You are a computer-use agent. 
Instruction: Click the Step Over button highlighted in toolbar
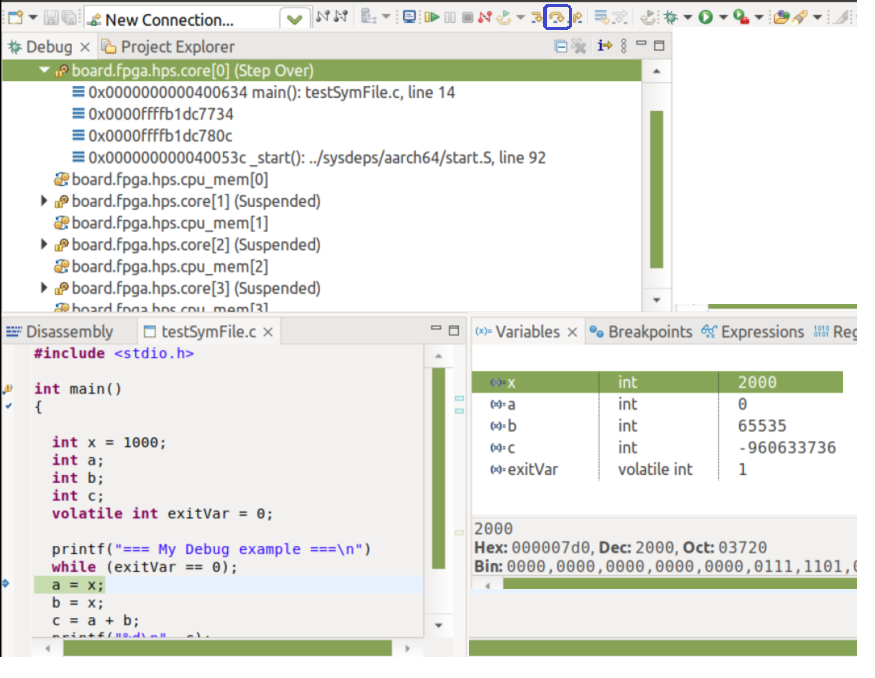pos(558,17)
